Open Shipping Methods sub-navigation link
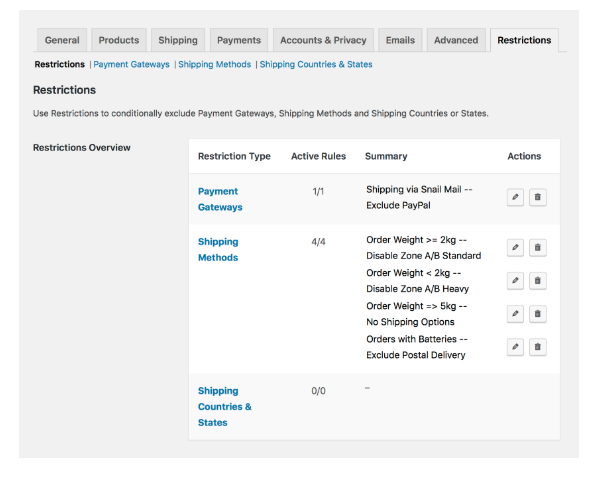Image resolution: width=596 pixels, height=478 pixels. point(215,64)
